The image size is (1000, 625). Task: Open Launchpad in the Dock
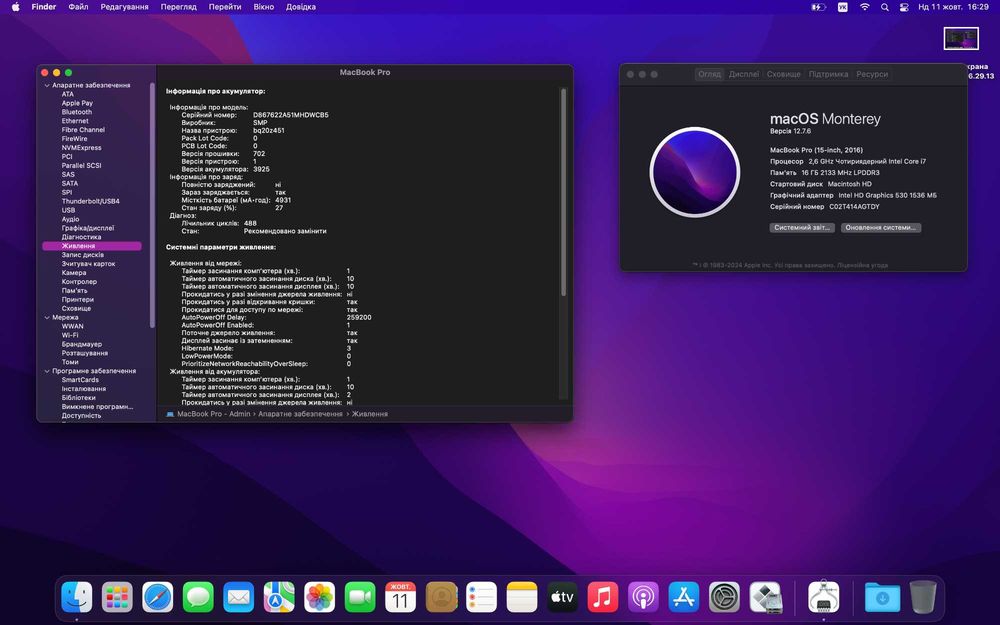[x=117, y=598]
